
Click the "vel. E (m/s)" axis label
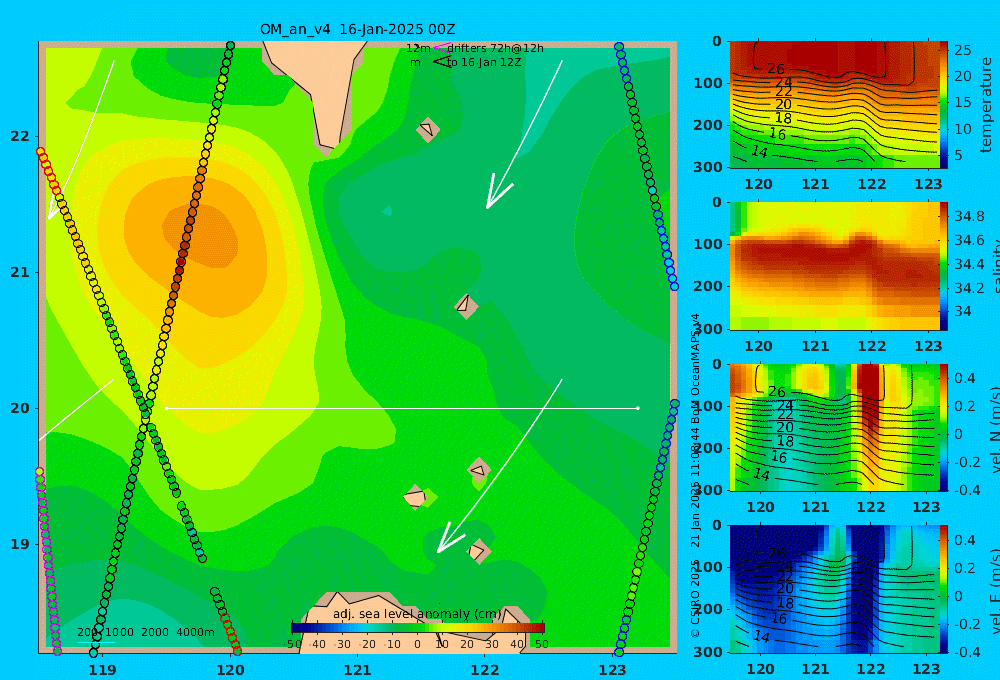[994, 590]
